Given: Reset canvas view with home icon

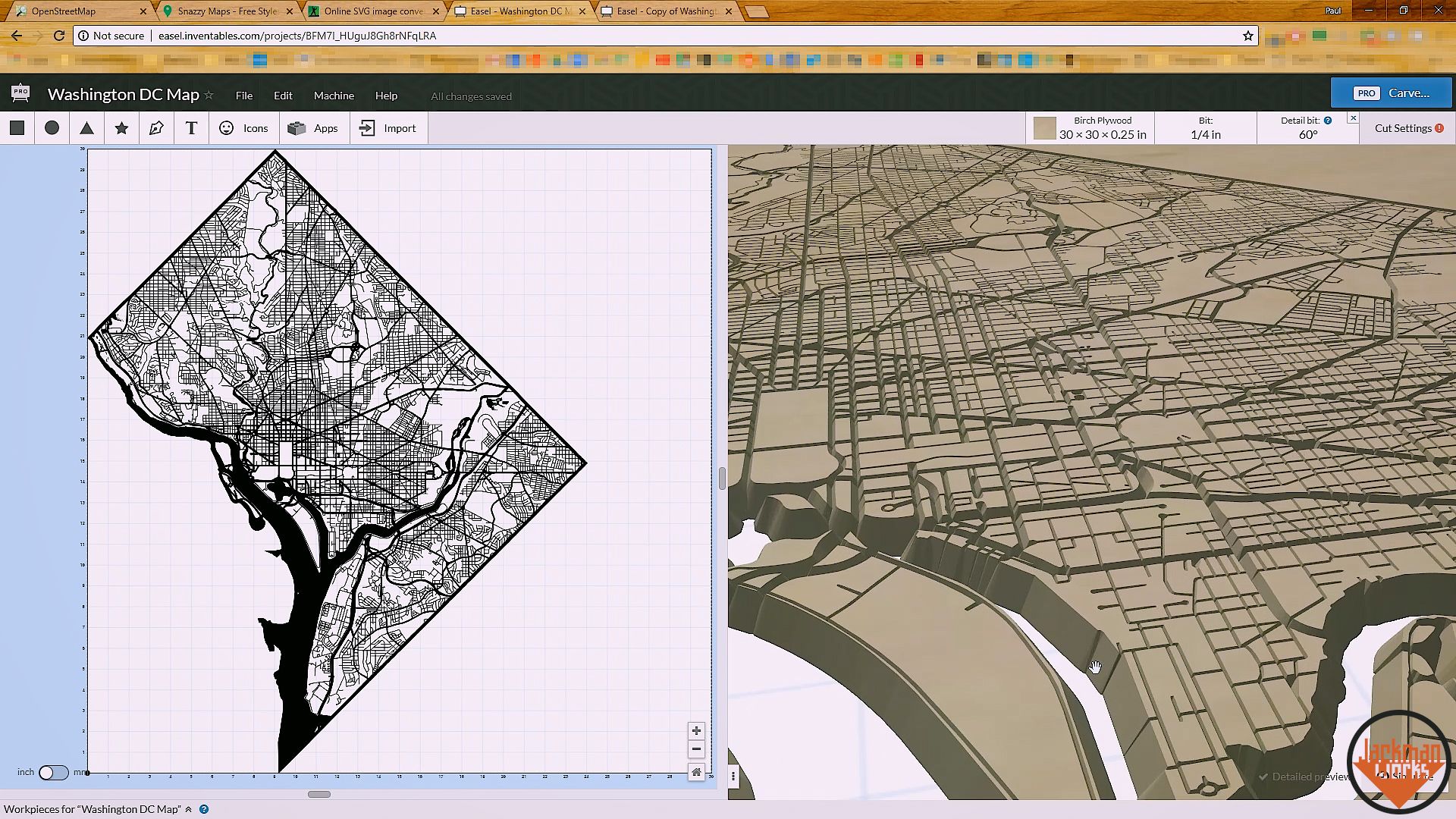Looking at the screenshot, I should (696, 772).
